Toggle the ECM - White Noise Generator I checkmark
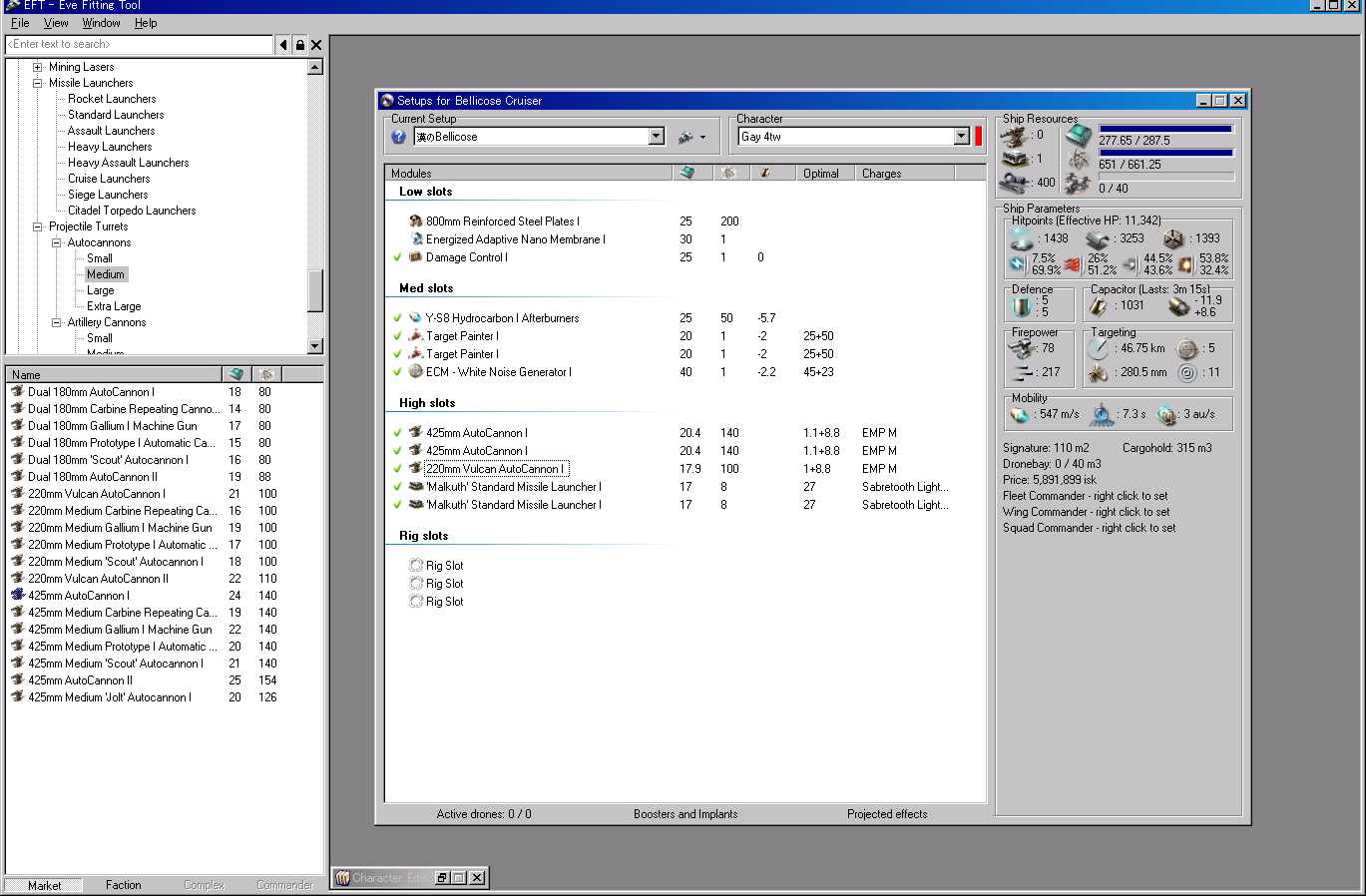The height and width of the screenshot is (896, 1366). [x=397, y=372]
